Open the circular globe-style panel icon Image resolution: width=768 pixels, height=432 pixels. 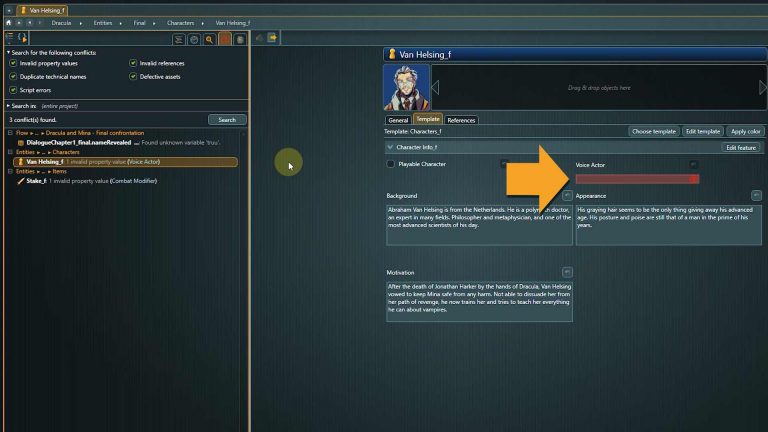coord(194,40)
